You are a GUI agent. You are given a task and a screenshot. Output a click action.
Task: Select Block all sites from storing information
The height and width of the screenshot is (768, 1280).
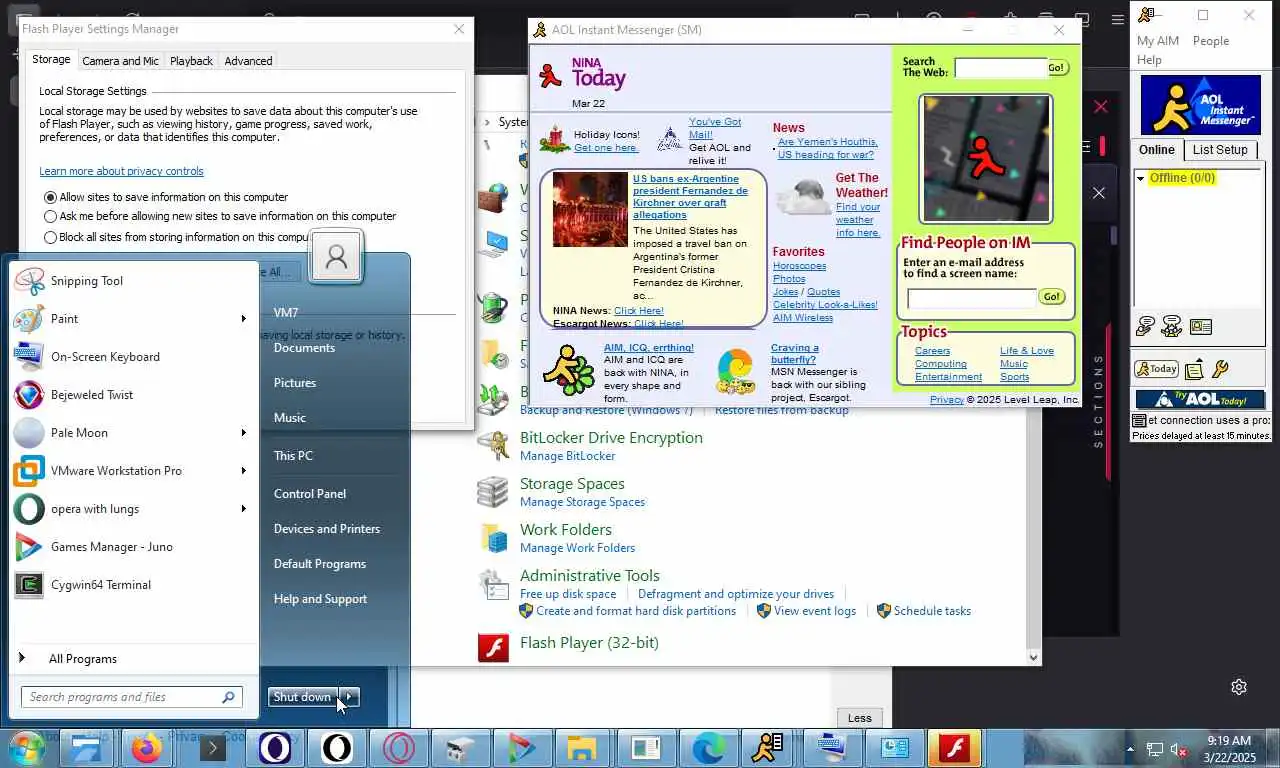51,237
